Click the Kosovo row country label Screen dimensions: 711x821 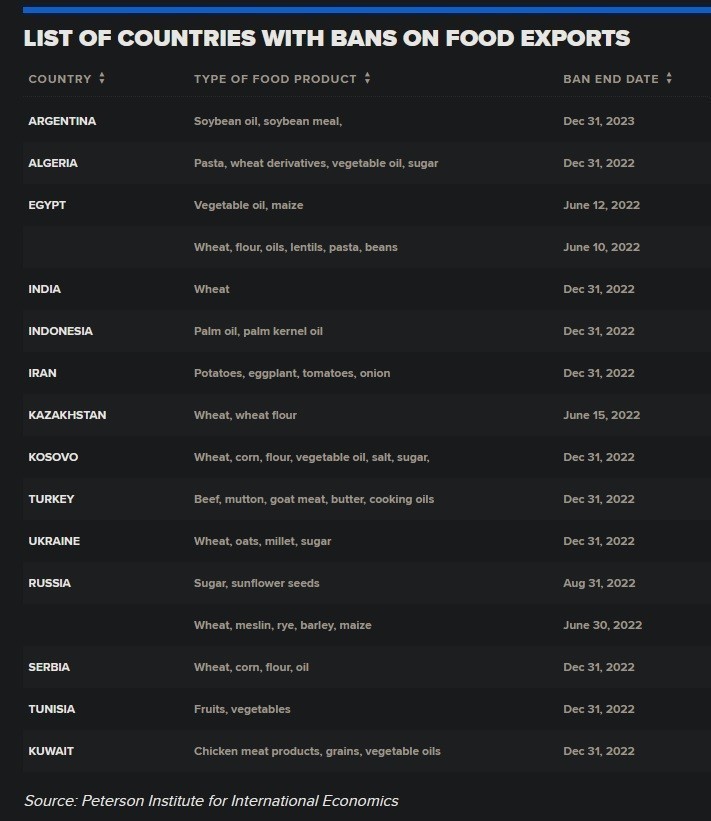(53, 457)
